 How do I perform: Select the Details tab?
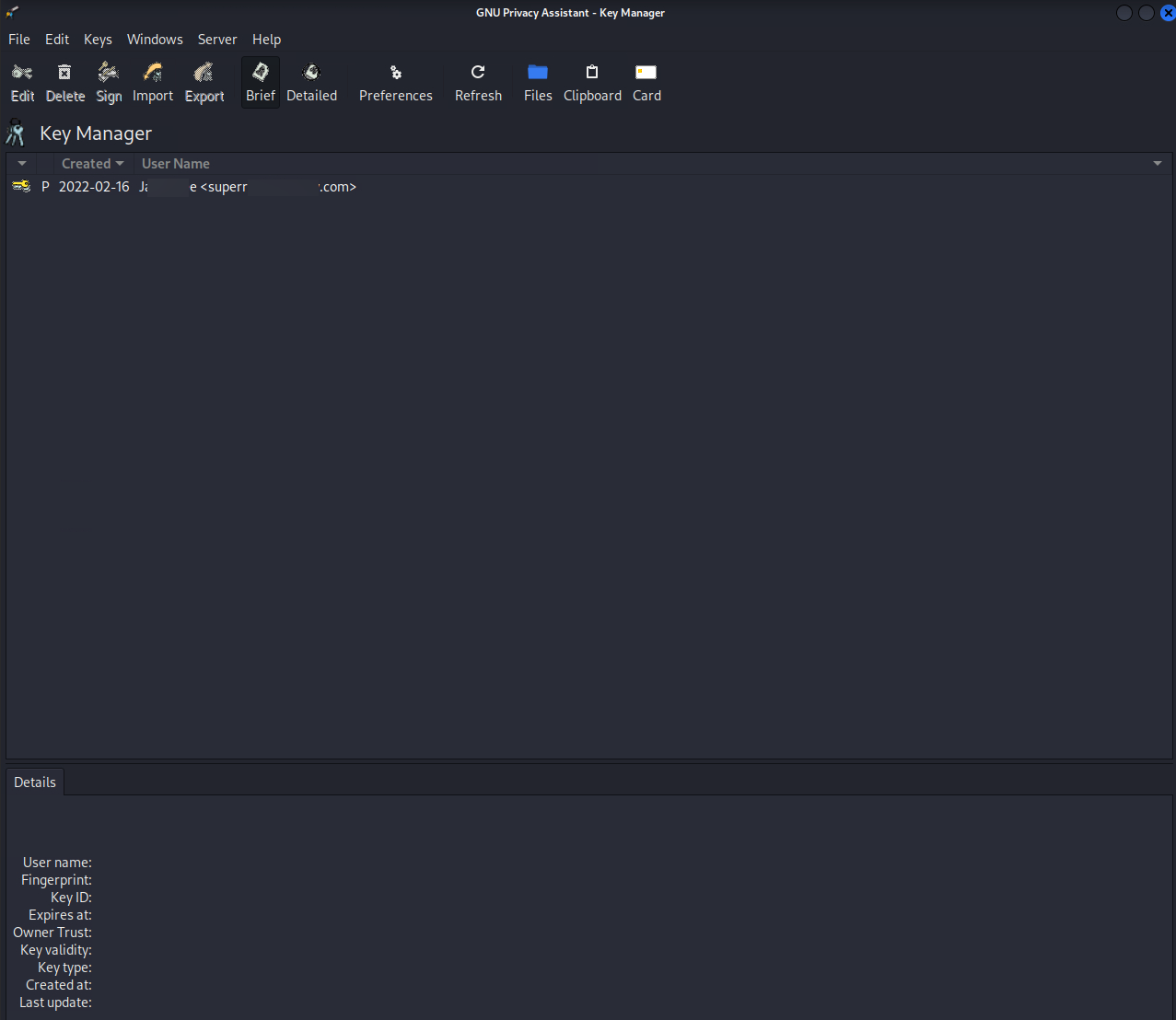click(35, 782)
